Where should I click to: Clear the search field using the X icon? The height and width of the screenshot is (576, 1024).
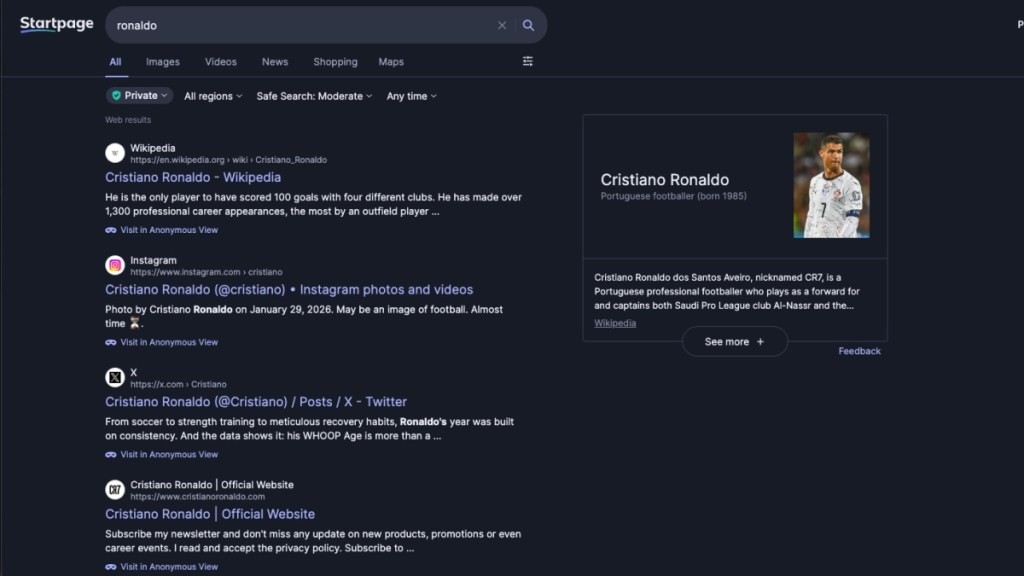[502, 25]
